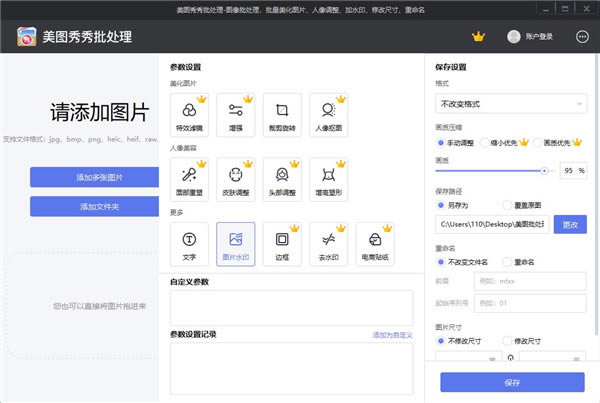Open the 面部重塑 face reshape tool
Image resolution: width=600 pixels, height=403 pixels.
[189, 179]
